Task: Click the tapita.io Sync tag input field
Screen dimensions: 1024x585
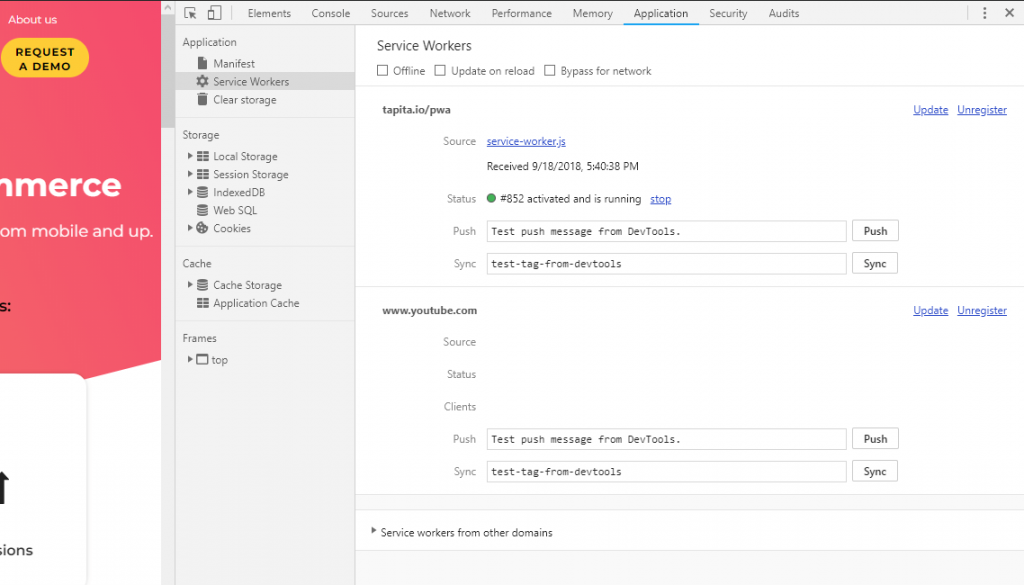Action: click(666, 264)
